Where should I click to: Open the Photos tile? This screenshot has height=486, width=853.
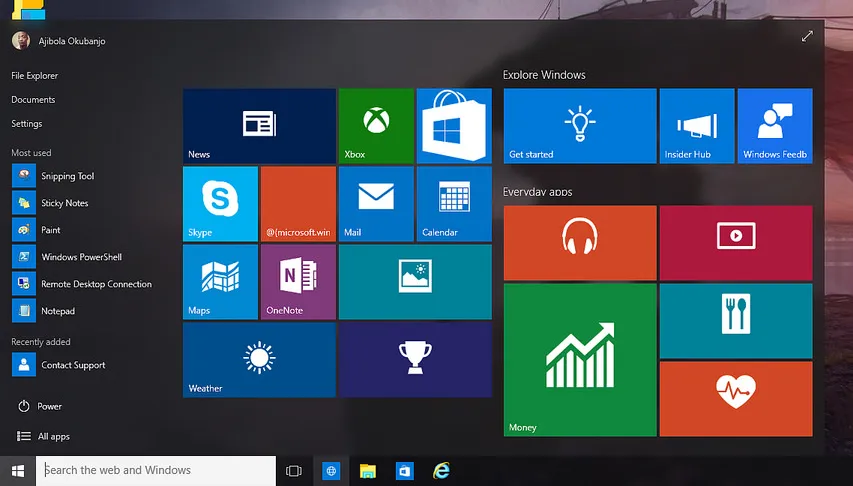point(415,282)
